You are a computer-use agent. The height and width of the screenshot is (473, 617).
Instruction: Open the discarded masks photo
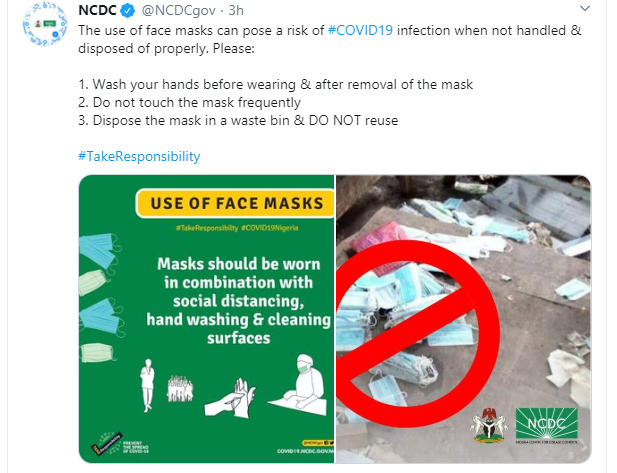464,319
